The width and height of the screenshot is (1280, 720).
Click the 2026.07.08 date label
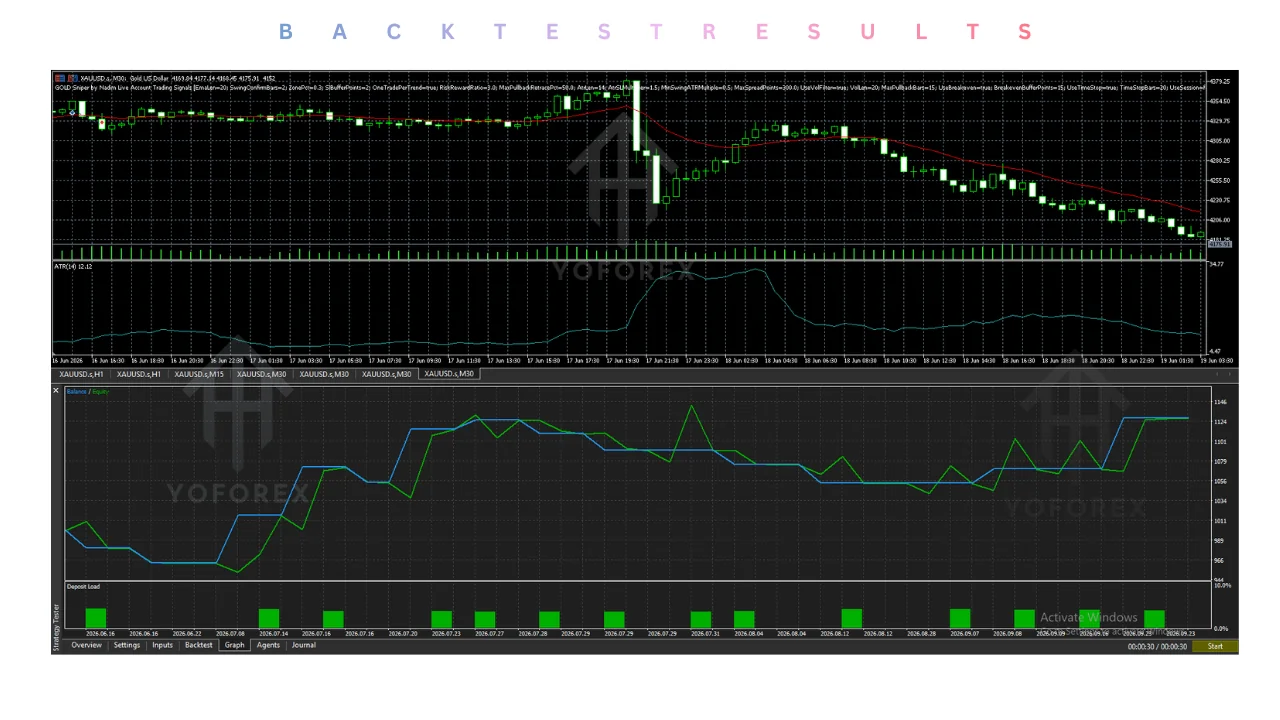click(229, 634)
